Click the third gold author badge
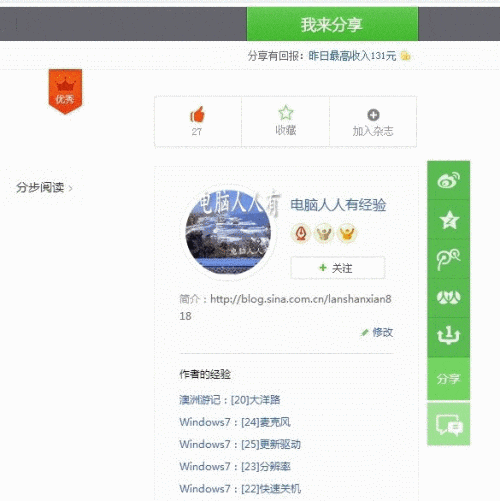 pos(347,233)
